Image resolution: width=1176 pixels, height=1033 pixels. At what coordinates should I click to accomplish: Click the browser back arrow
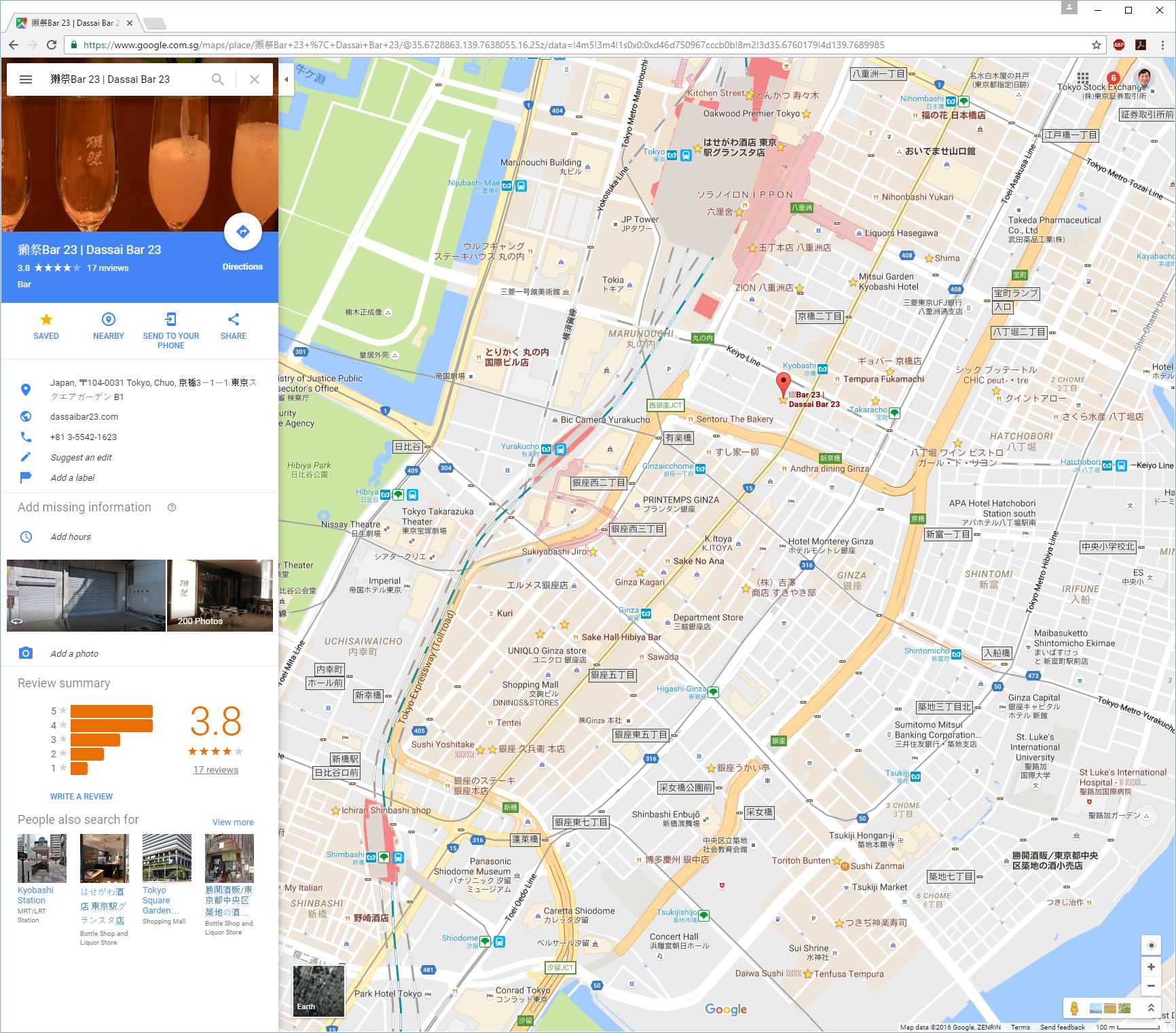click(14, 45)
